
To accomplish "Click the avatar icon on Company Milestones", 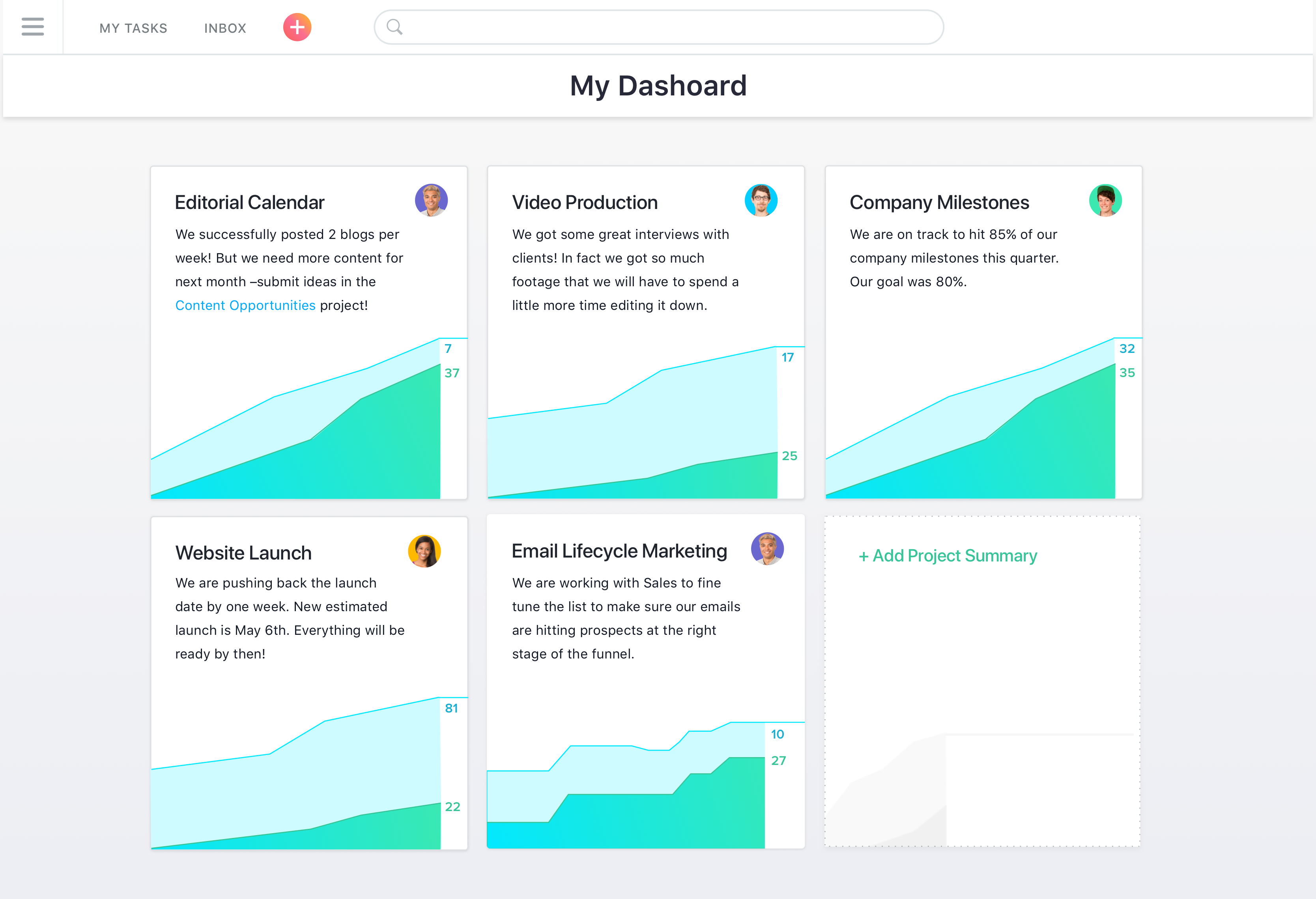I will 1104,200.
